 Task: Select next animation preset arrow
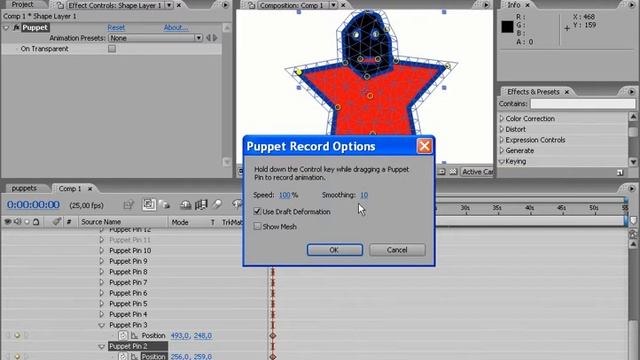pyautogui.click(x=215, y=38)
